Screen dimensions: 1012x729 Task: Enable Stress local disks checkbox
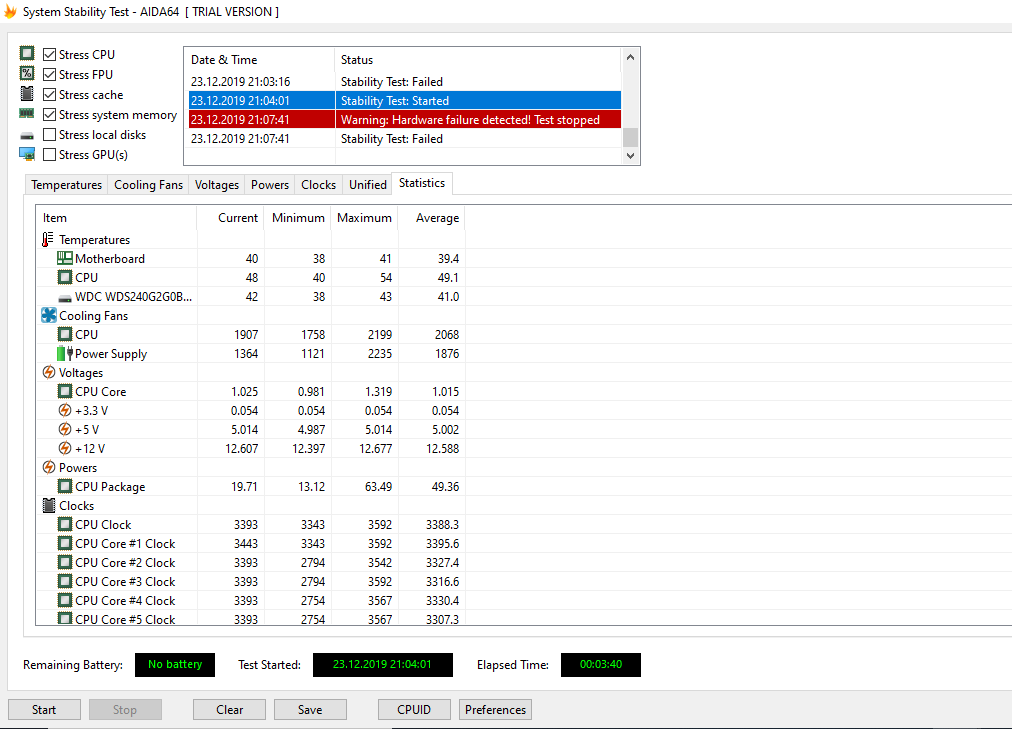pos(50,135)
